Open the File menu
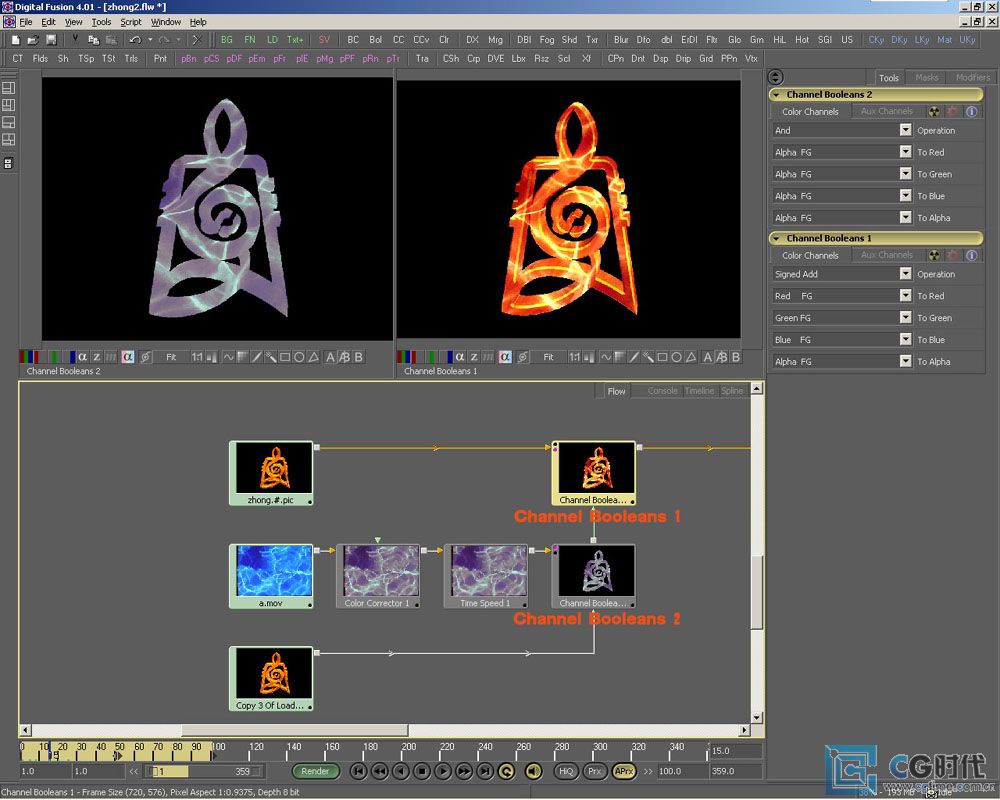Image resolution: width=1000 pixels, height=800 pixels. tap(26, 22)
